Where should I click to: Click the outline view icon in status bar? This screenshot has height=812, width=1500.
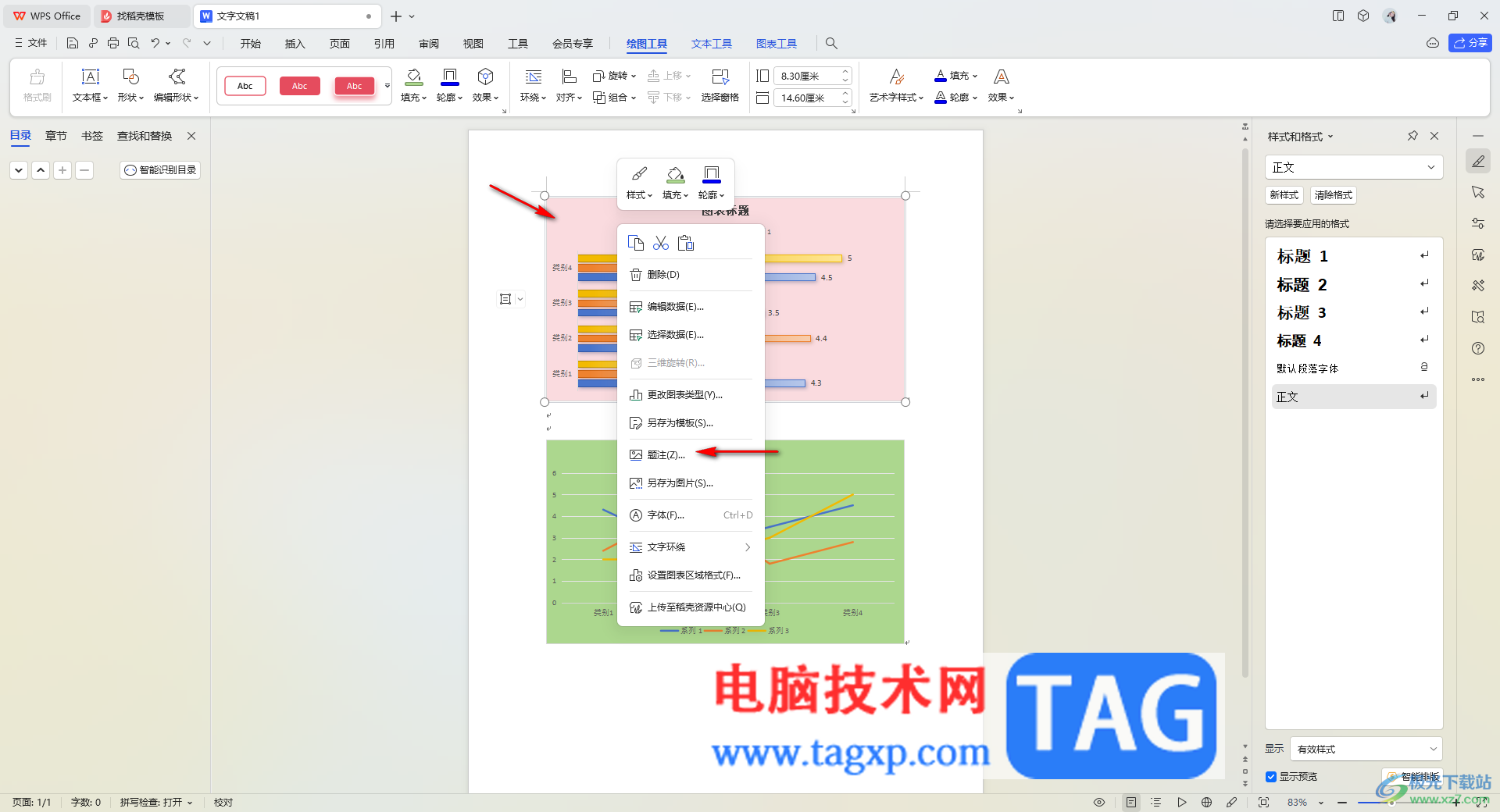(1156, 803)
